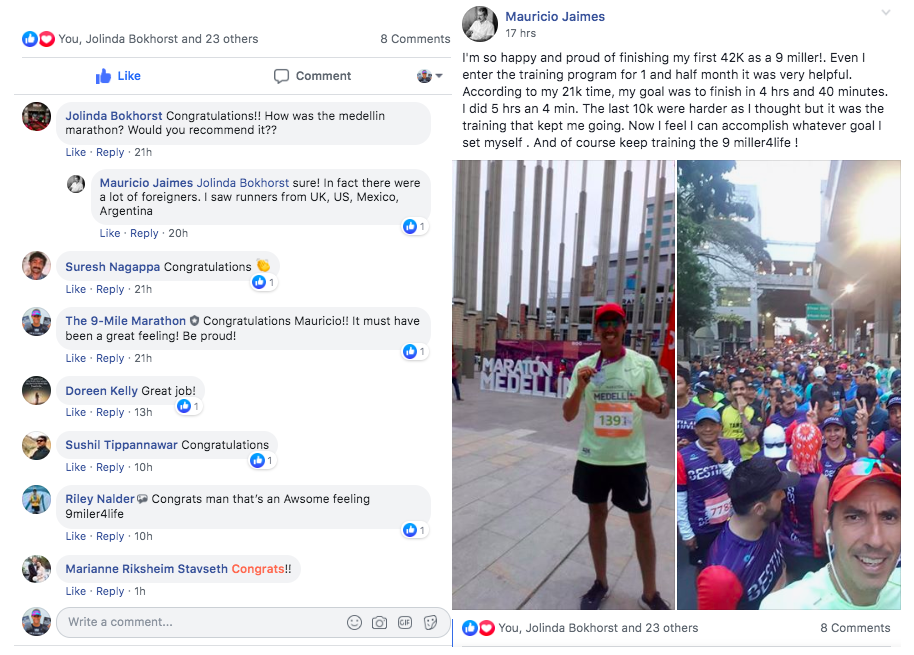Click the heart reaction icon above the comments

tap(47, 39)
